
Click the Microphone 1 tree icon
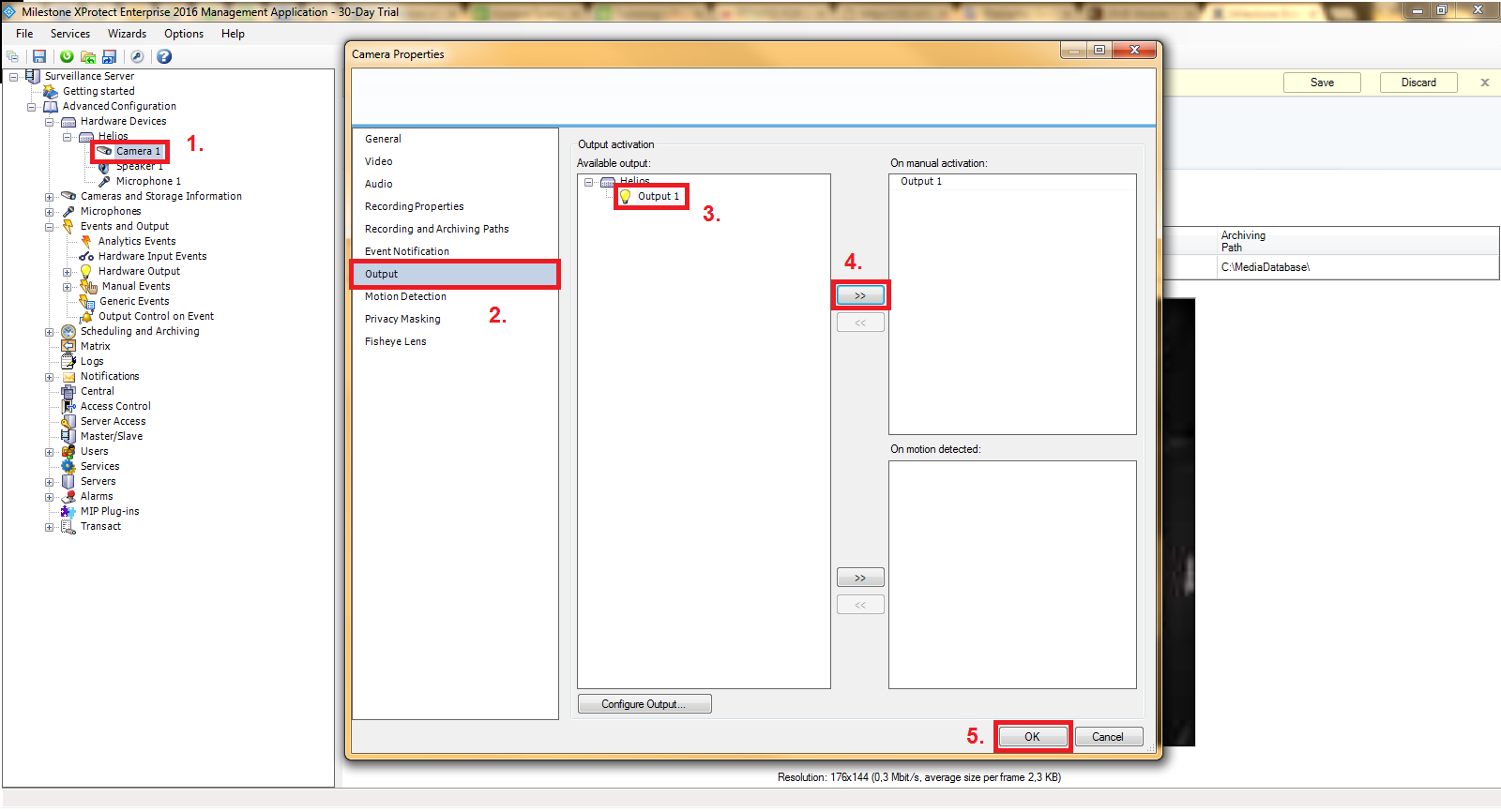[104, 181]
